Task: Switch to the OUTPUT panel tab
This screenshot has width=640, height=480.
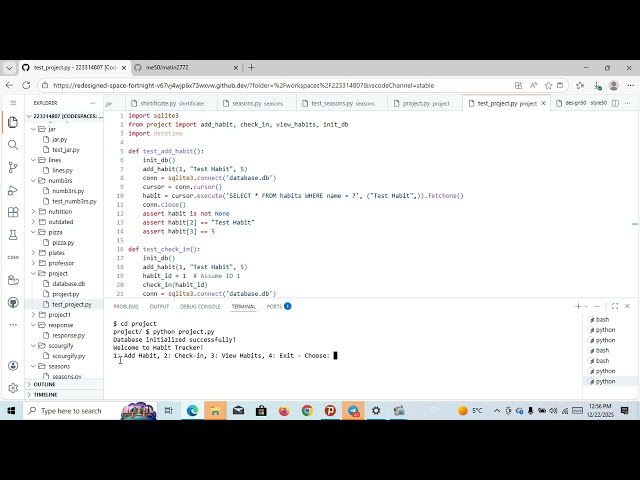Action: tap(159, 306)
